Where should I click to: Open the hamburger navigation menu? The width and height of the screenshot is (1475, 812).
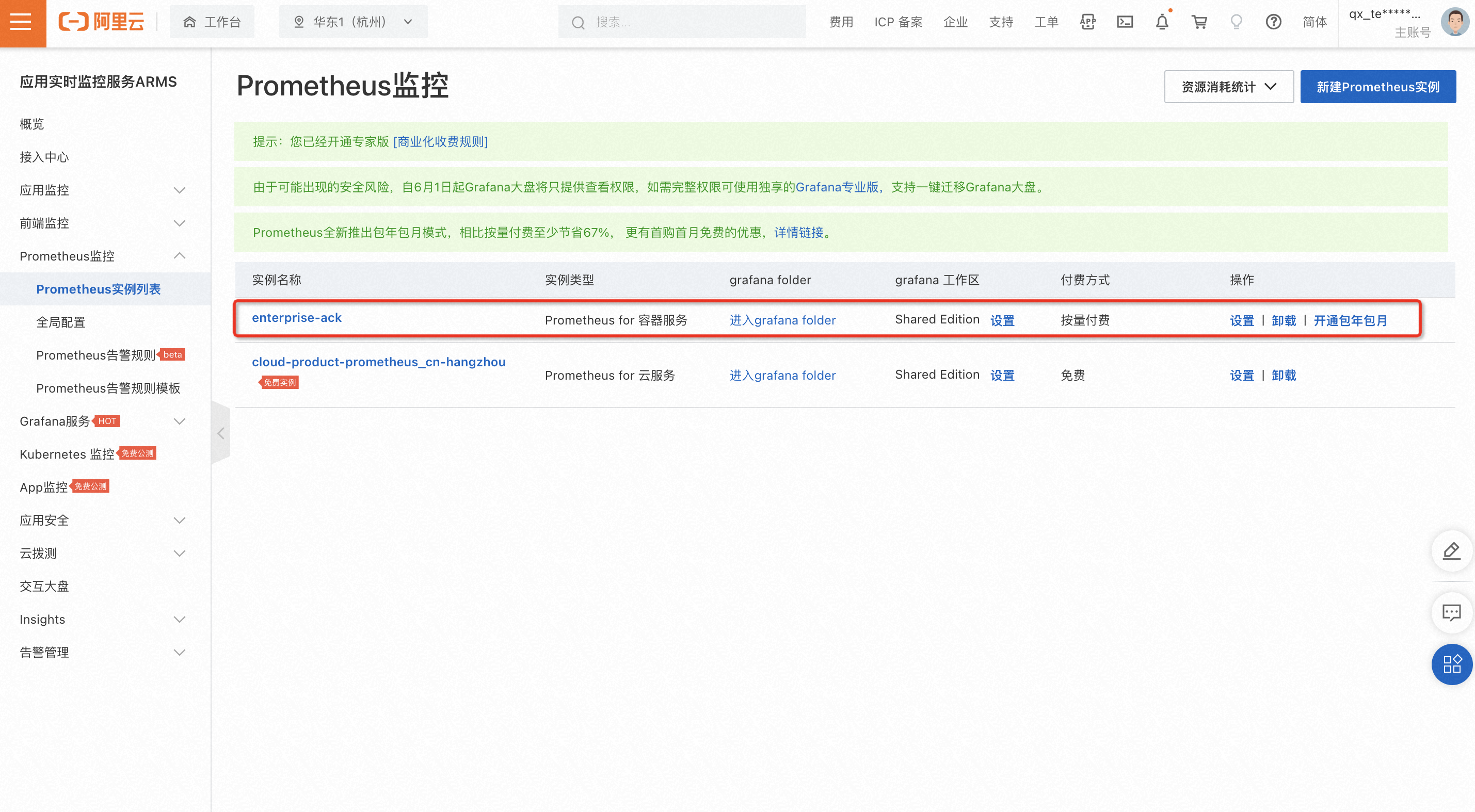pyautogui.click(x=22, y=22)
